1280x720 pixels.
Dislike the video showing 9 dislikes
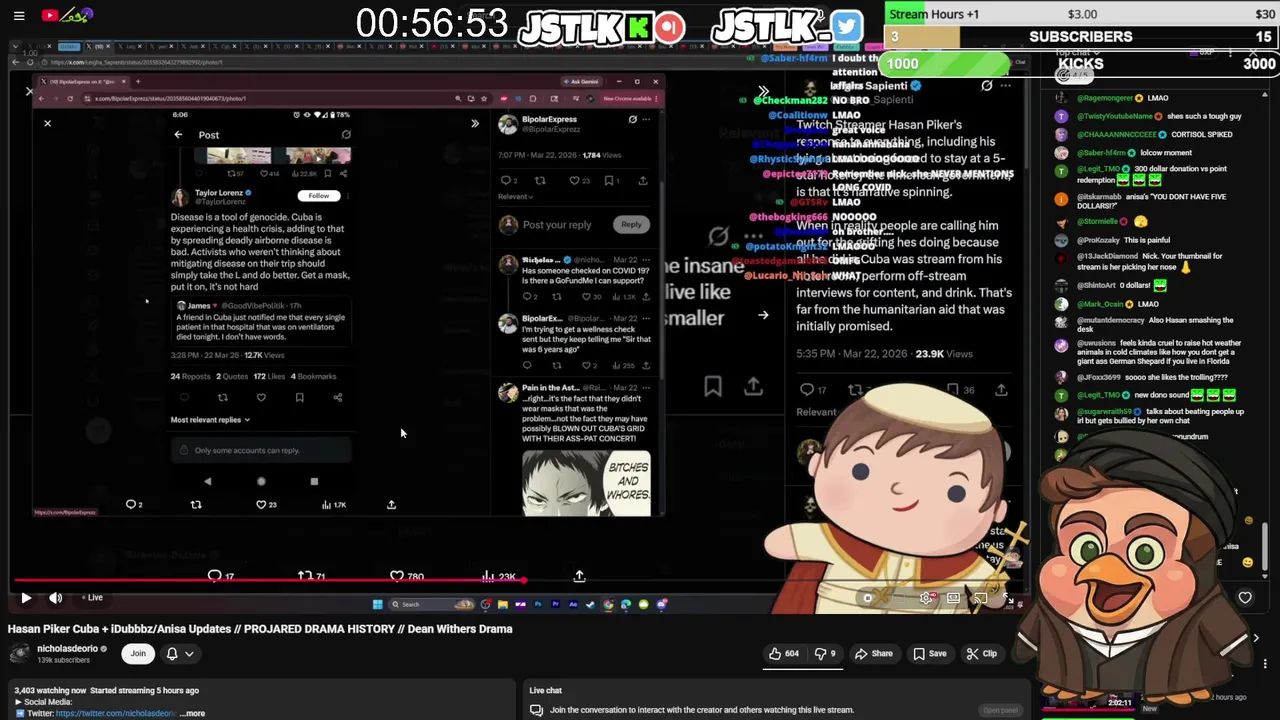[825, 653]
